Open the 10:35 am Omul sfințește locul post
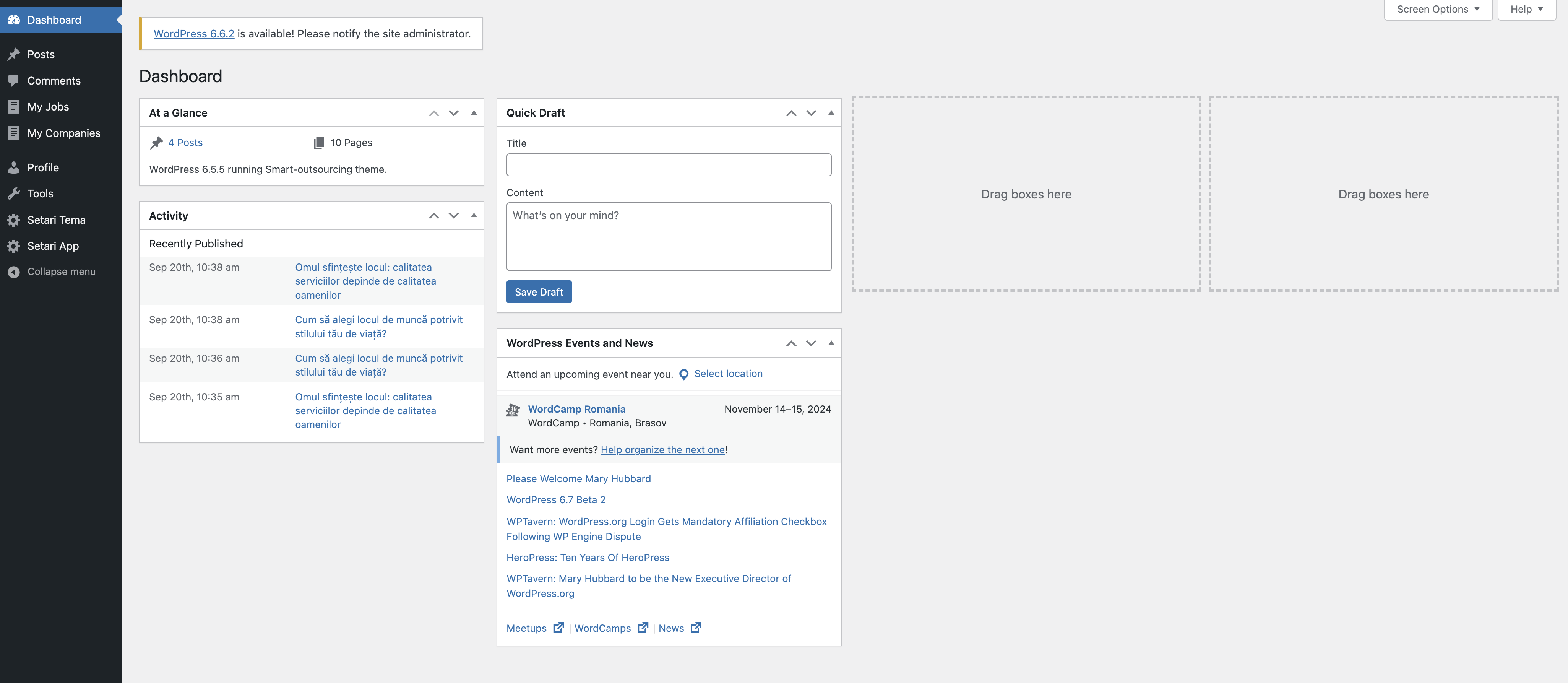 click(x=365, y=411)
